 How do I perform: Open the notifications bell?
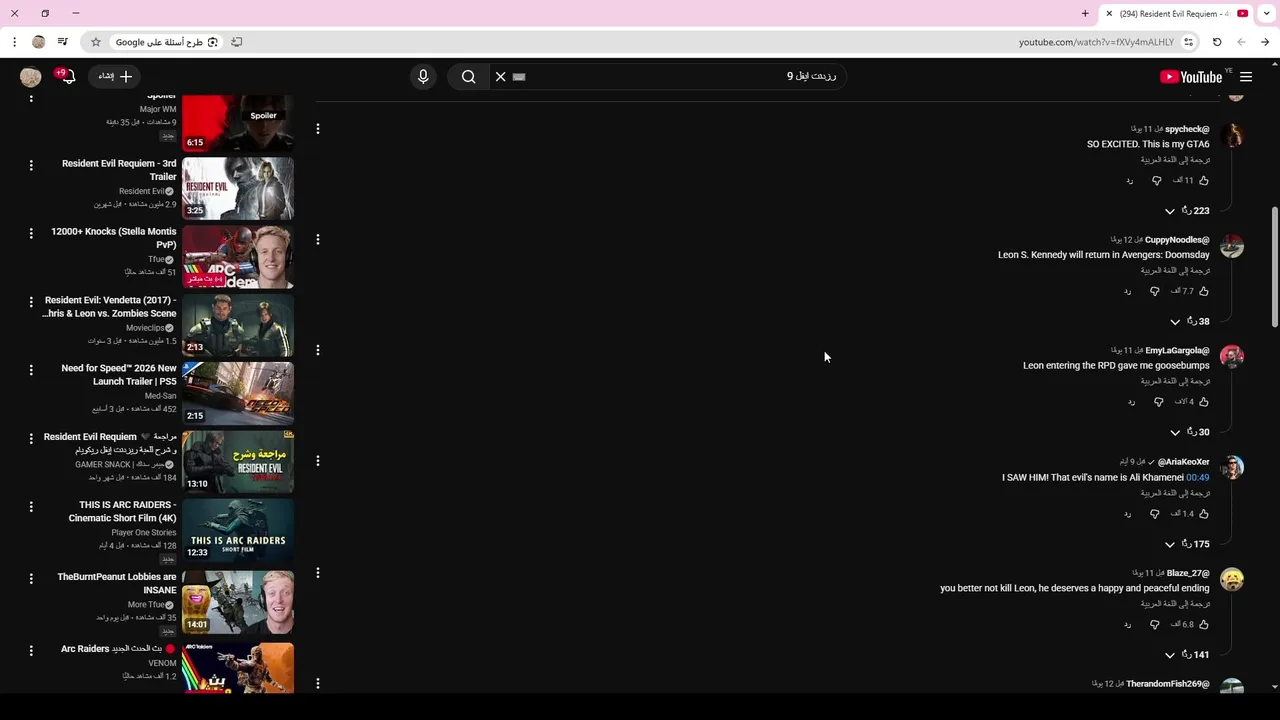(x=68, y=77)
